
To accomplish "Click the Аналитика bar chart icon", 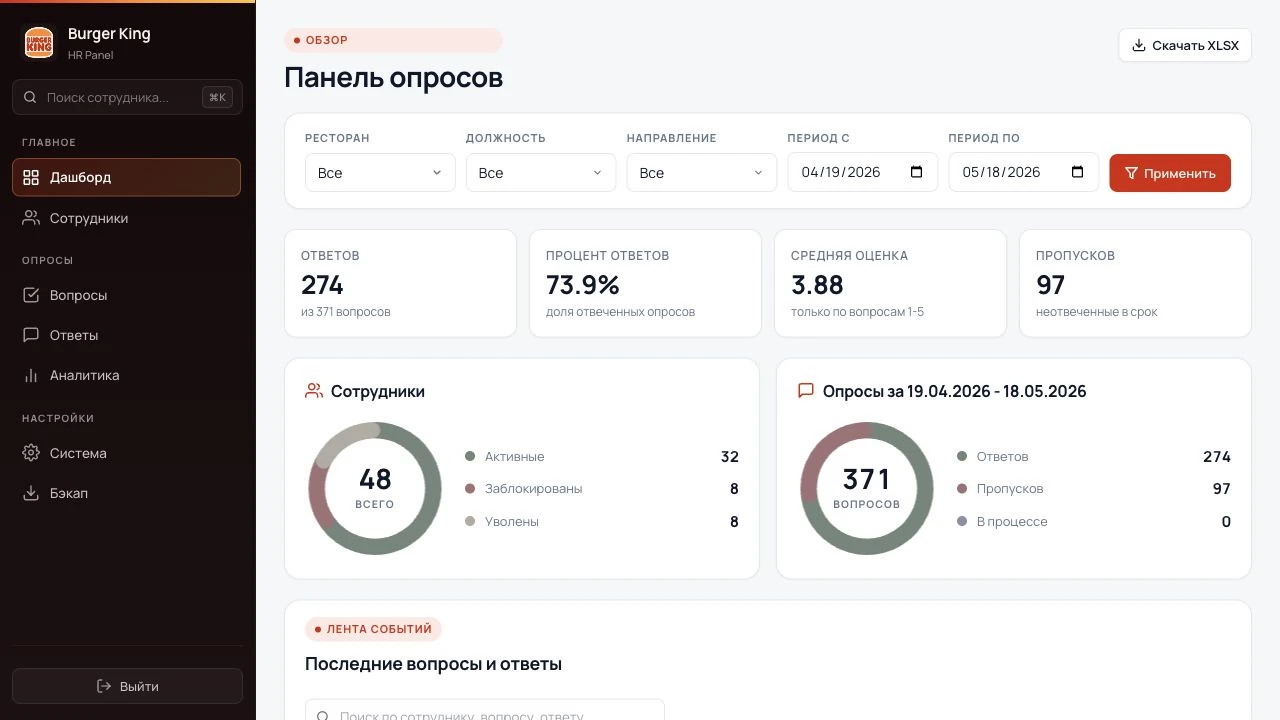I will (x=31, y=375).
